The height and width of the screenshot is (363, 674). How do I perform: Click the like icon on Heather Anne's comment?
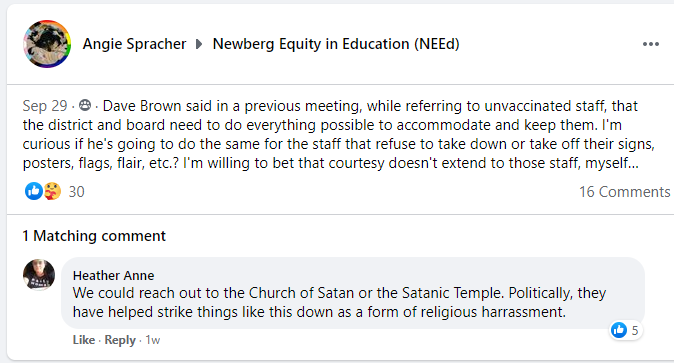pyautogui.click(x=619, y=330)
